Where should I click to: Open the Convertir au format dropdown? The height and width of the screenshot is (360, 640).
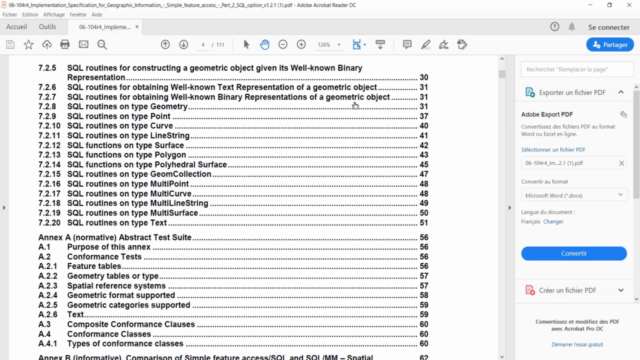click(x=574, y=195)
